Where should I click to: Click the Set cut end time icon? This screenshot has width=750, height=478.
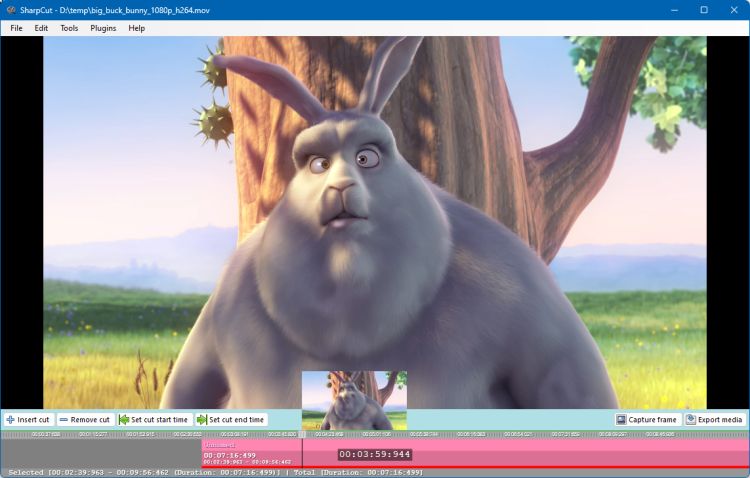tap(202, 420)
